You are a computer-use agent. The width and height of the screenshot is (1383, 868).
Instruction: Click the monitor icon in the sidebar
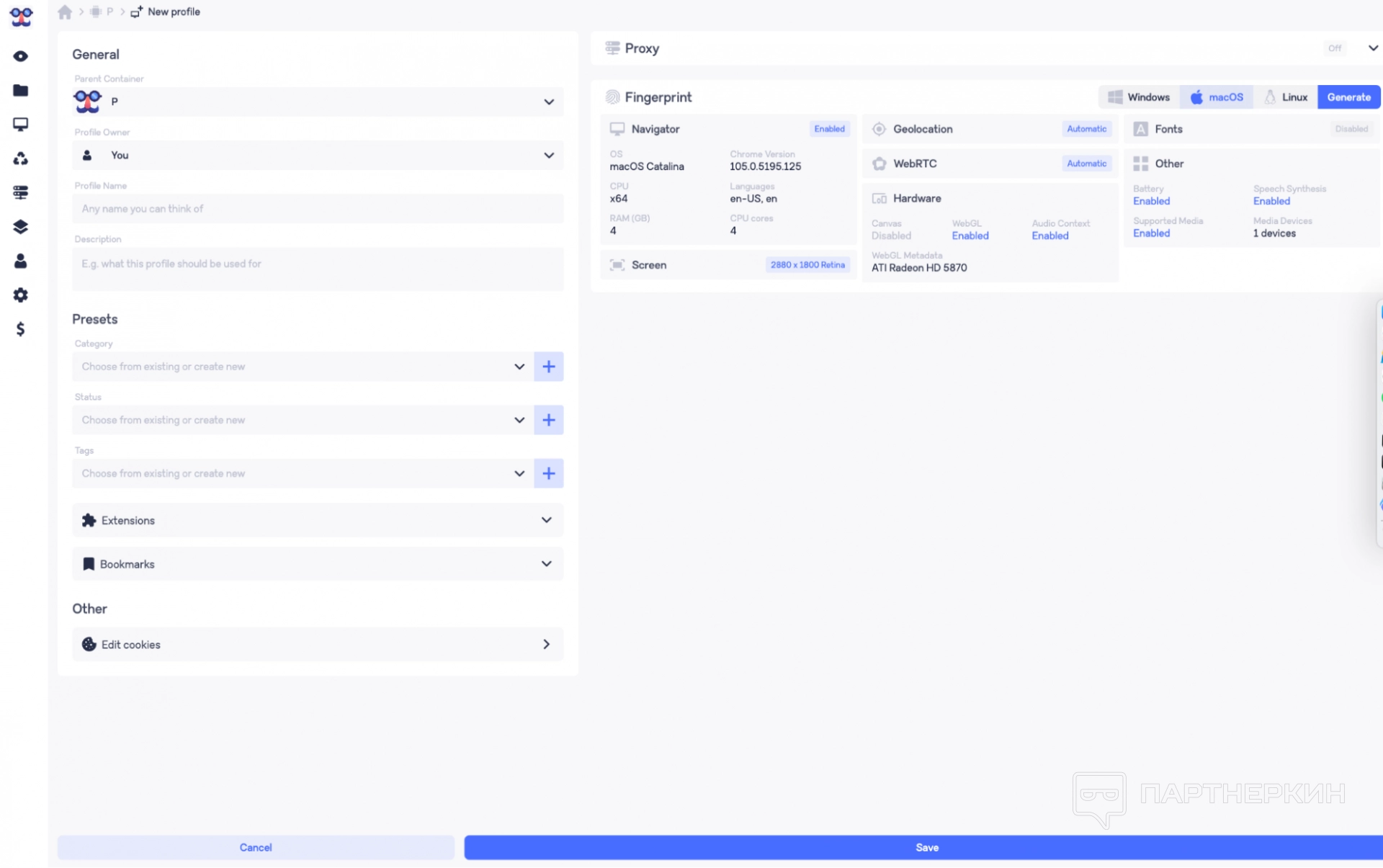tap(21, 125)
